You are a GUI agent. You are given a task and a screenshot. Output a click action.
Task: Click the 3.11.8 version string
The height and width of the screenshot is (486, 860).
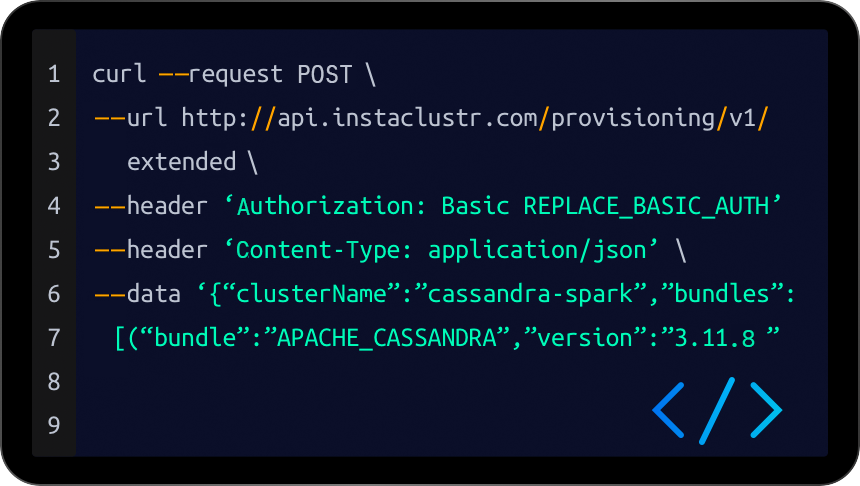click(x=714, y=338)
